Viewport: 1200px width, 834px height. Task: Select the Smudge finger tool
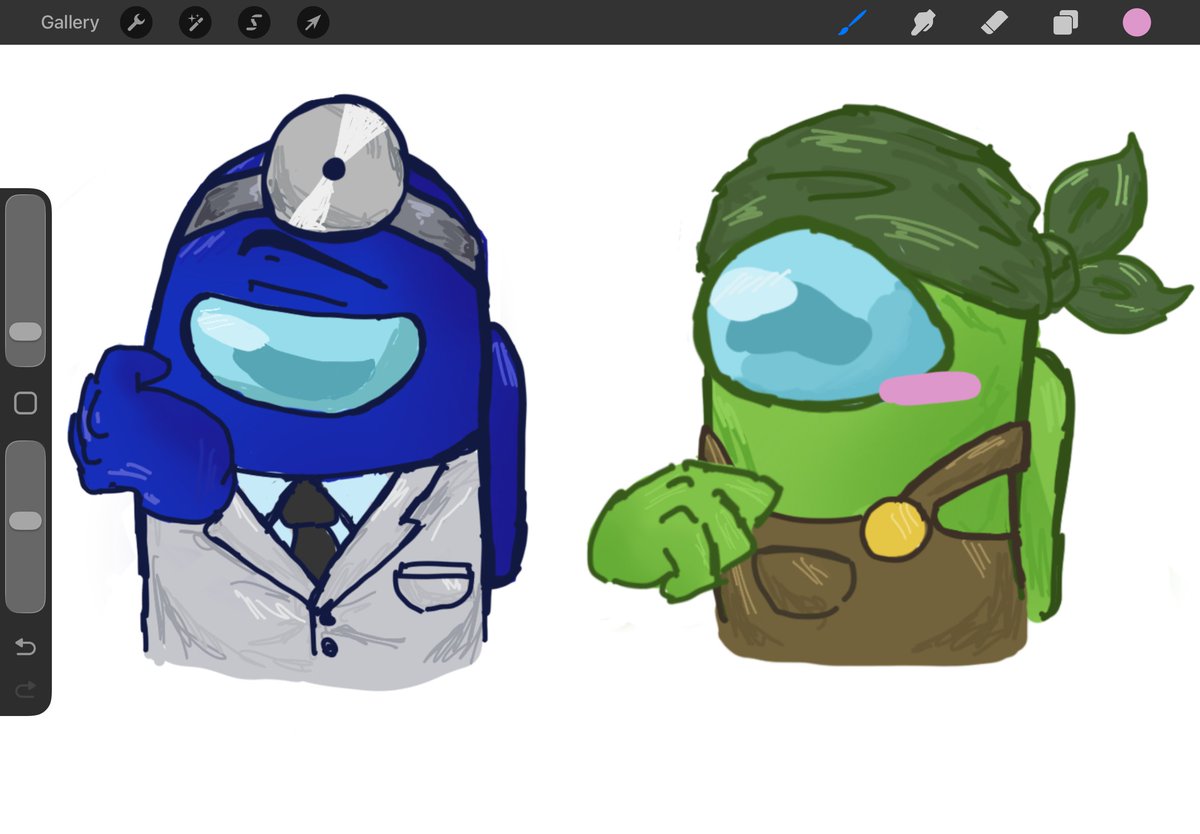point(923,22)
